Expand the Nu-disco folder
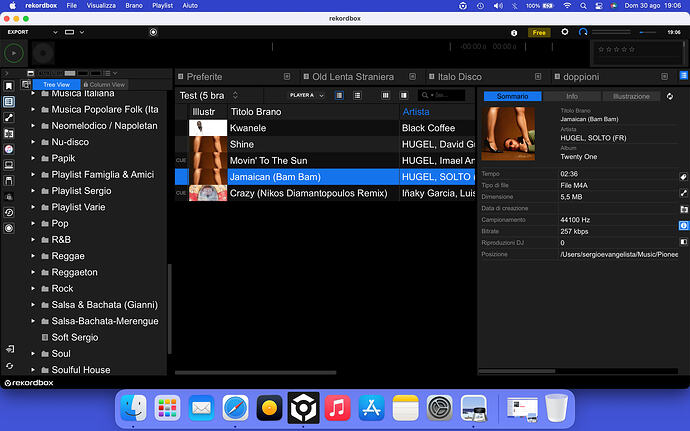The height and width of the screenshot is (431, 690). tap(33, 142)
